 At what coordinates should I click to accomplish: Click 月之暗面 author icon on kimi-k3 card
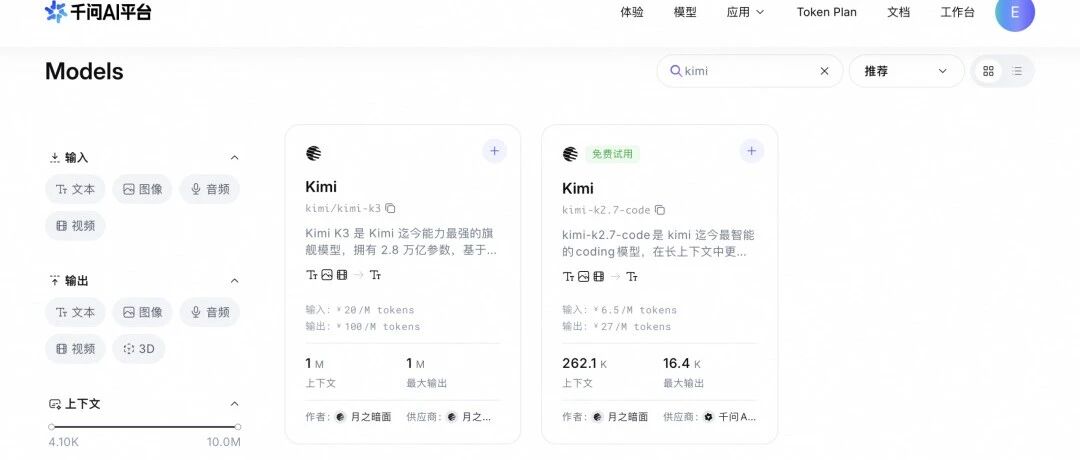[340, 417]
